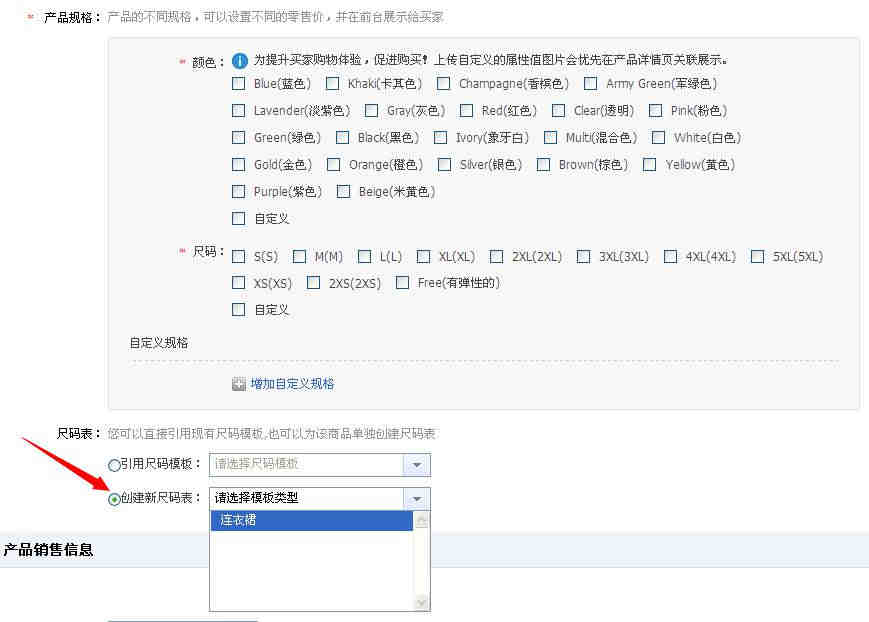Enable the 2XS(2XS) checkbox
869x622 pixels.
tap(314, 283)
